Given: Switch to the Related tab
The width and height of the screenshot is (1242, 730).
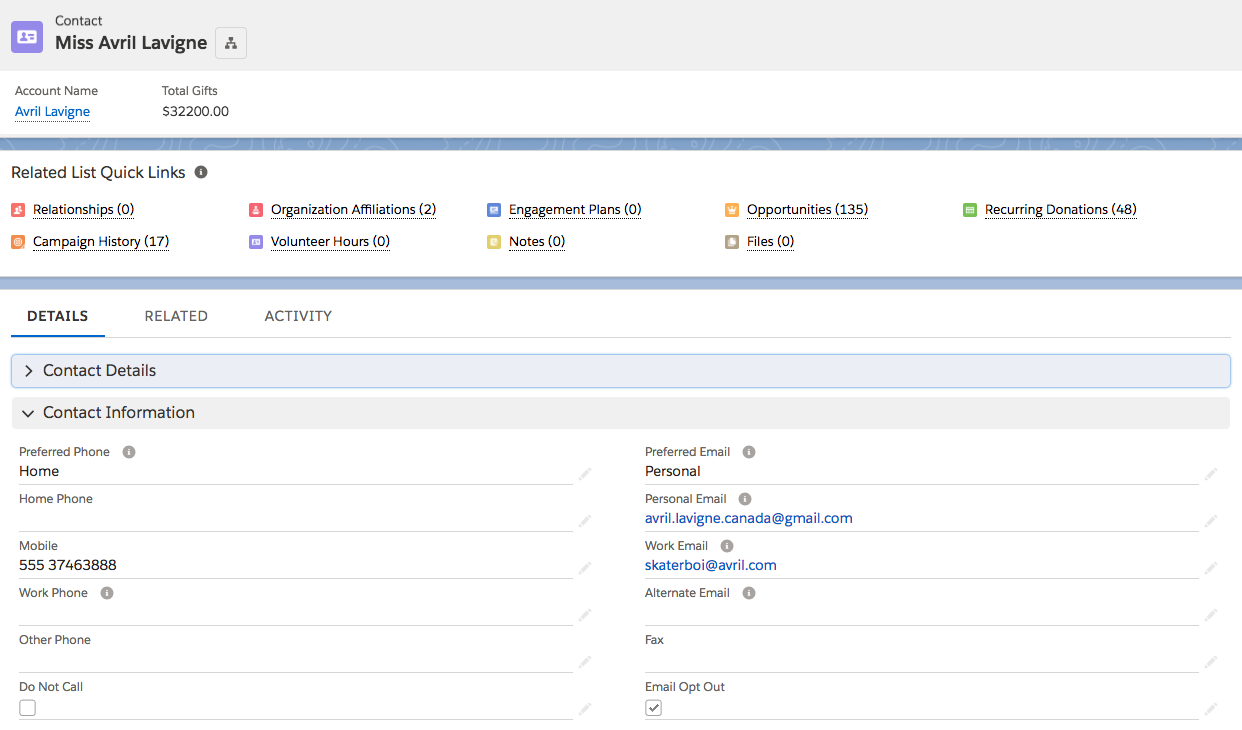Looking at the screenshot, I should click(x=176, y=316).
